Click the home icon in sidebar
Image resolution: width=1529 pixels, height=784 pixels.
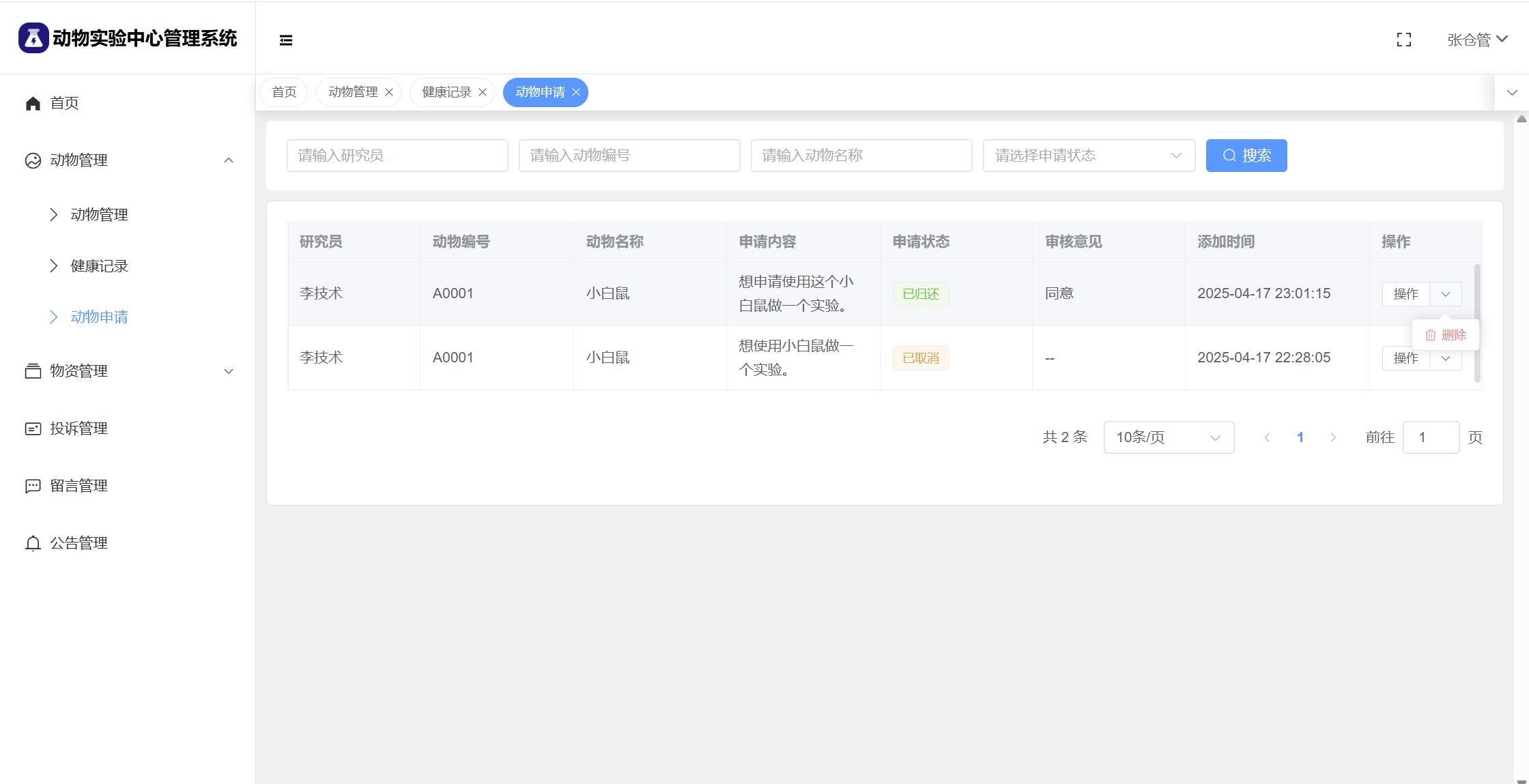tap(33, 103)
